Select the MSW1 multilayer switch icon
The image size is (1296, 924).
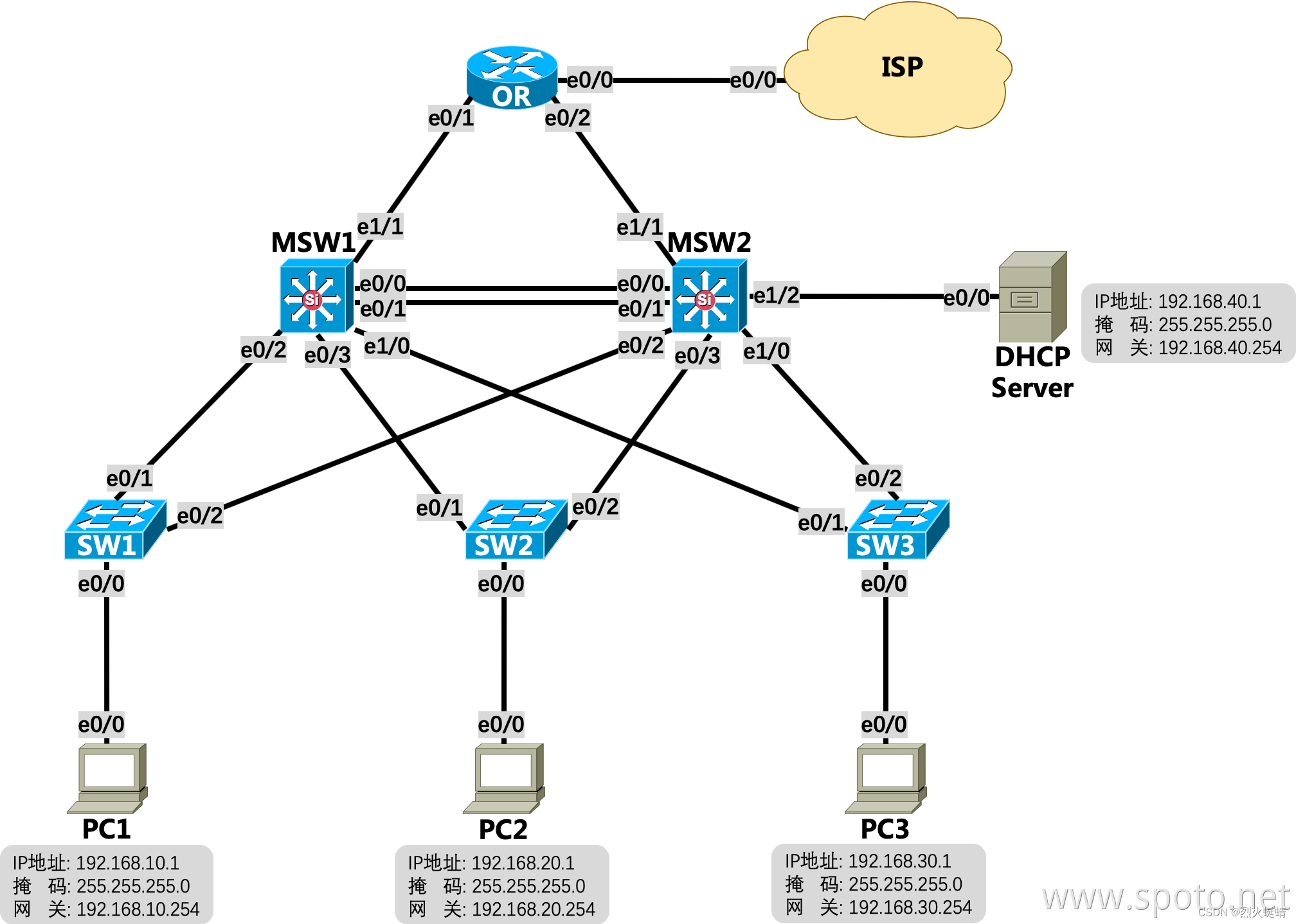310,300
